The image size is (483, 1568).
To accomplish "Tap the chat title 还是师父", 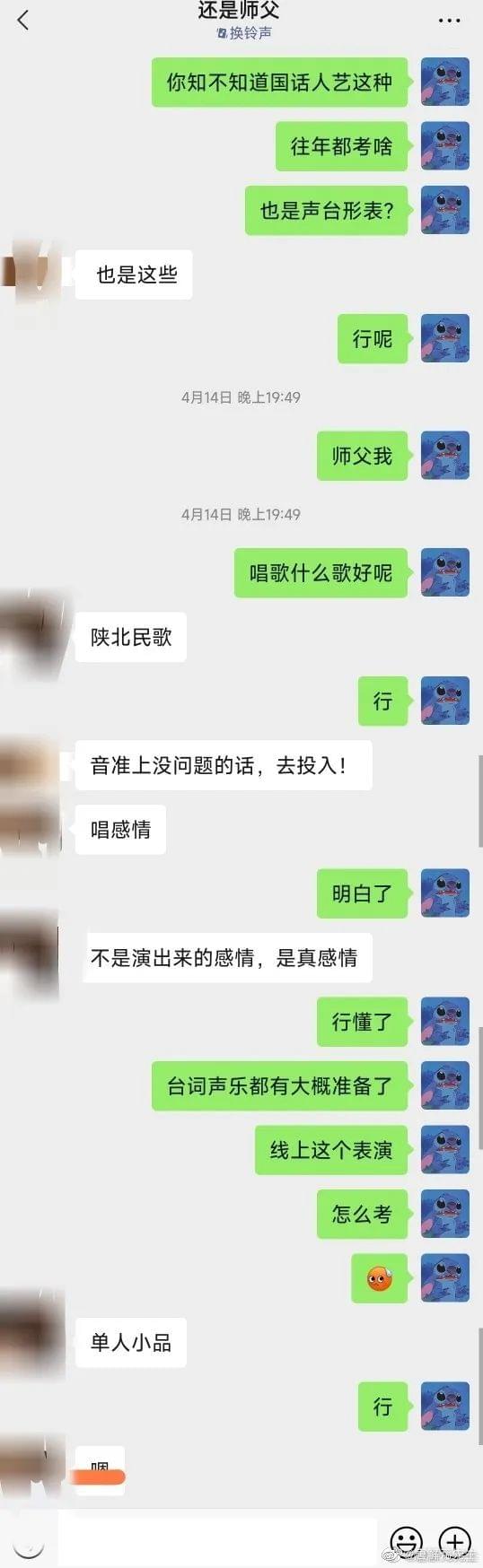I will (x=239, y=11).
